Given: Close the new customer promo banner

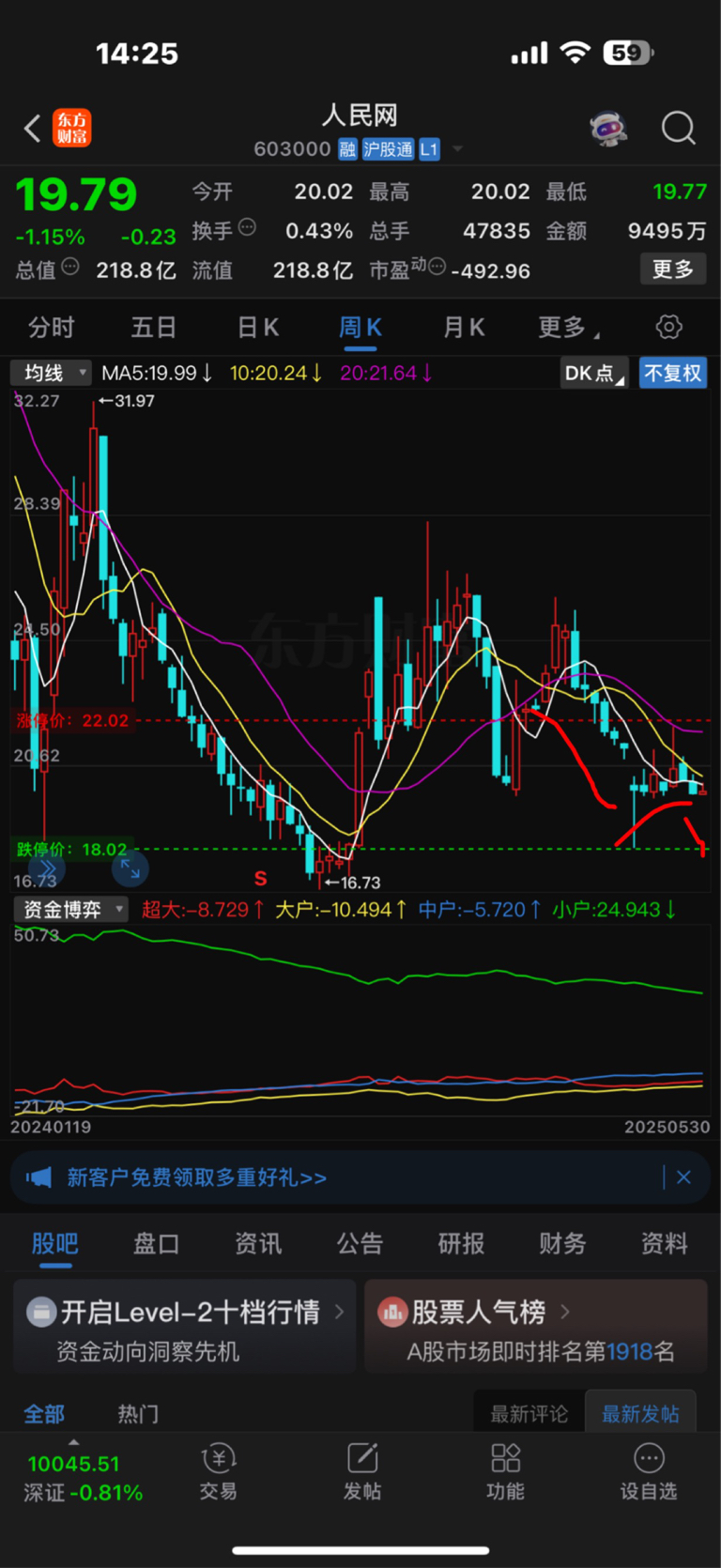Looking at the screenshot, I should 683,1176.
